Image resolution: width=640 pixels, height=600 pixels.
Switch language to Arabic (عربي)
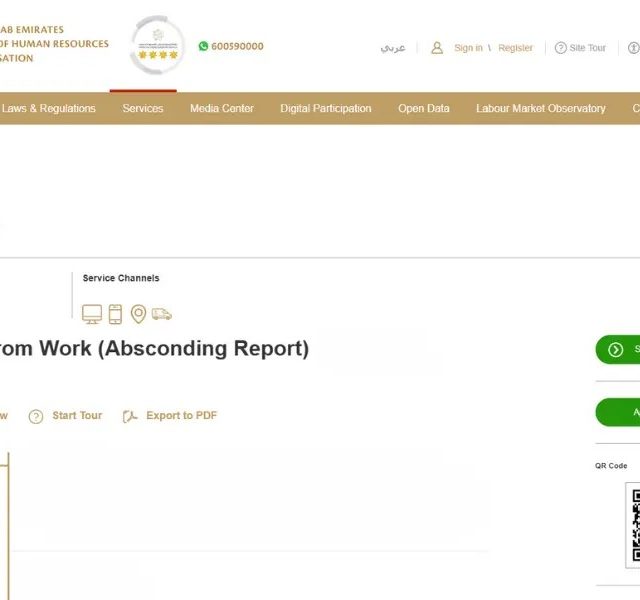coord(393,48)
